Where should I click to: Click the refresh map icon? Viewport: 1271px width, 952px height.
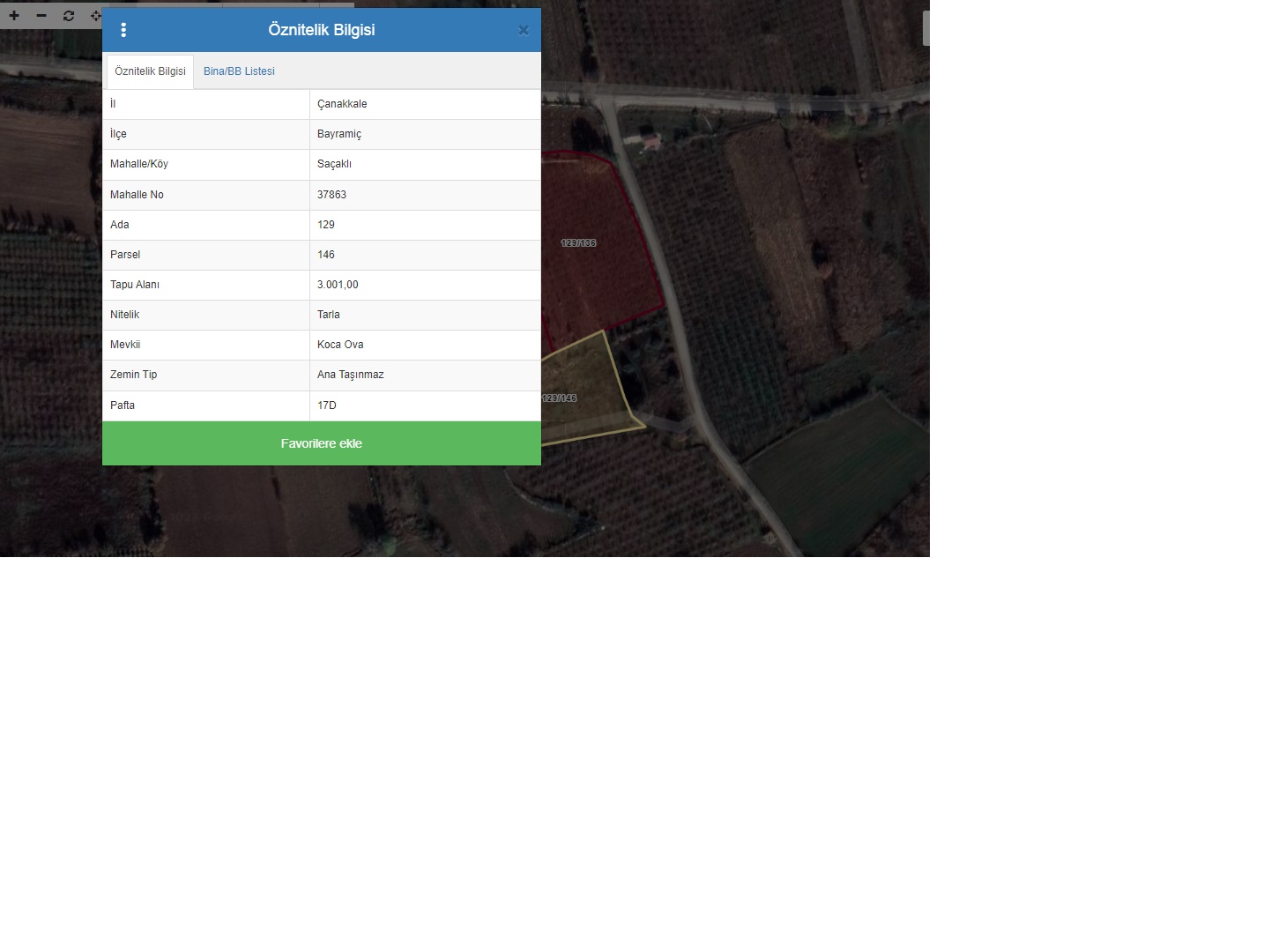[x=69, y=16]
